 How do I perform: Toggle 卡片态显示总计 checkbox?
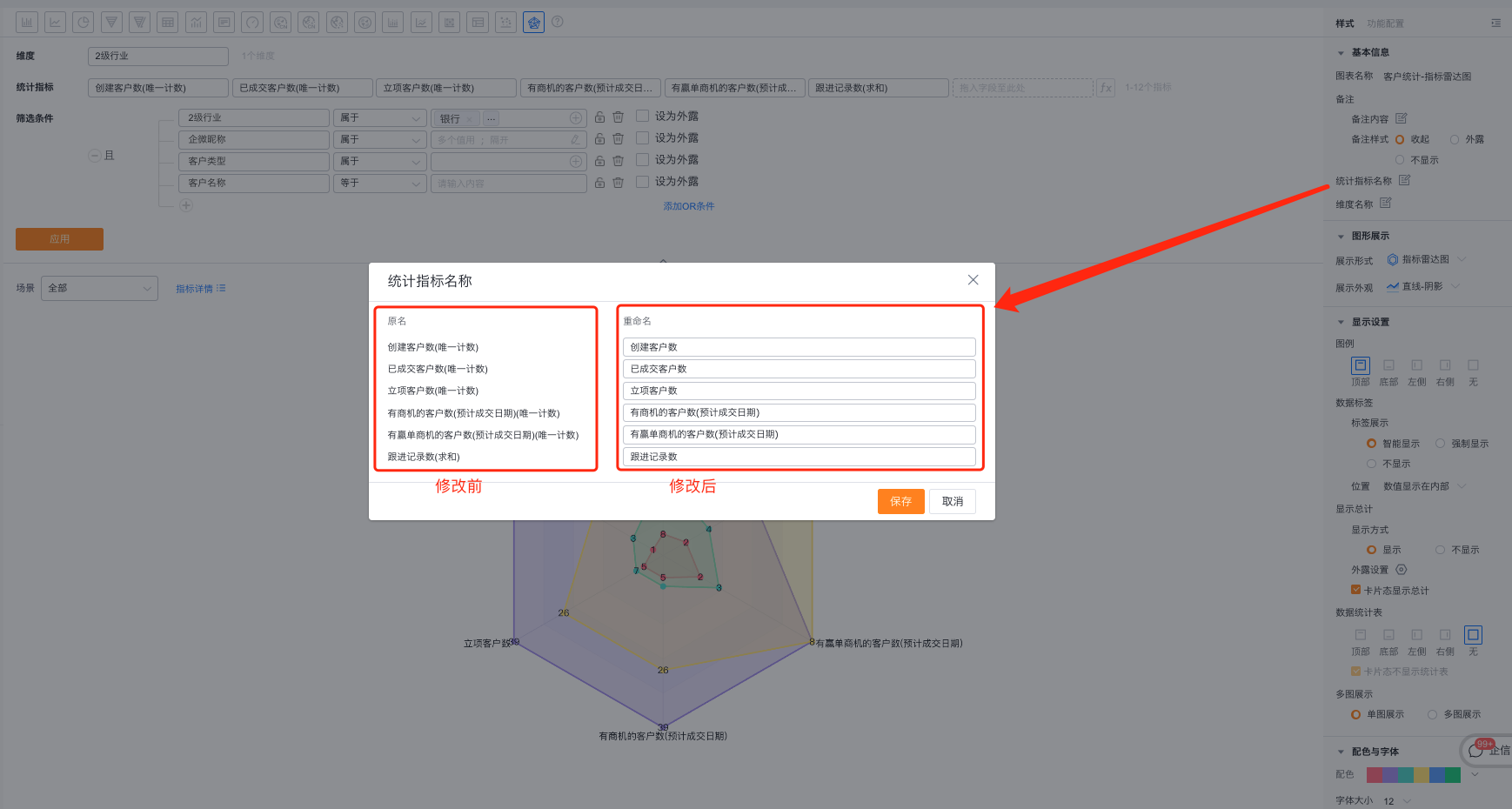click(x=1355, y=590)
